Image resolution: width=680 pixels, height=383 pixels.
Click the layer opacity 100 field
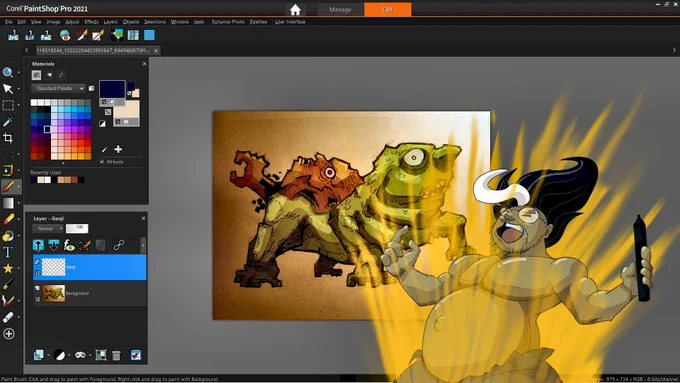tap(77, 228)
